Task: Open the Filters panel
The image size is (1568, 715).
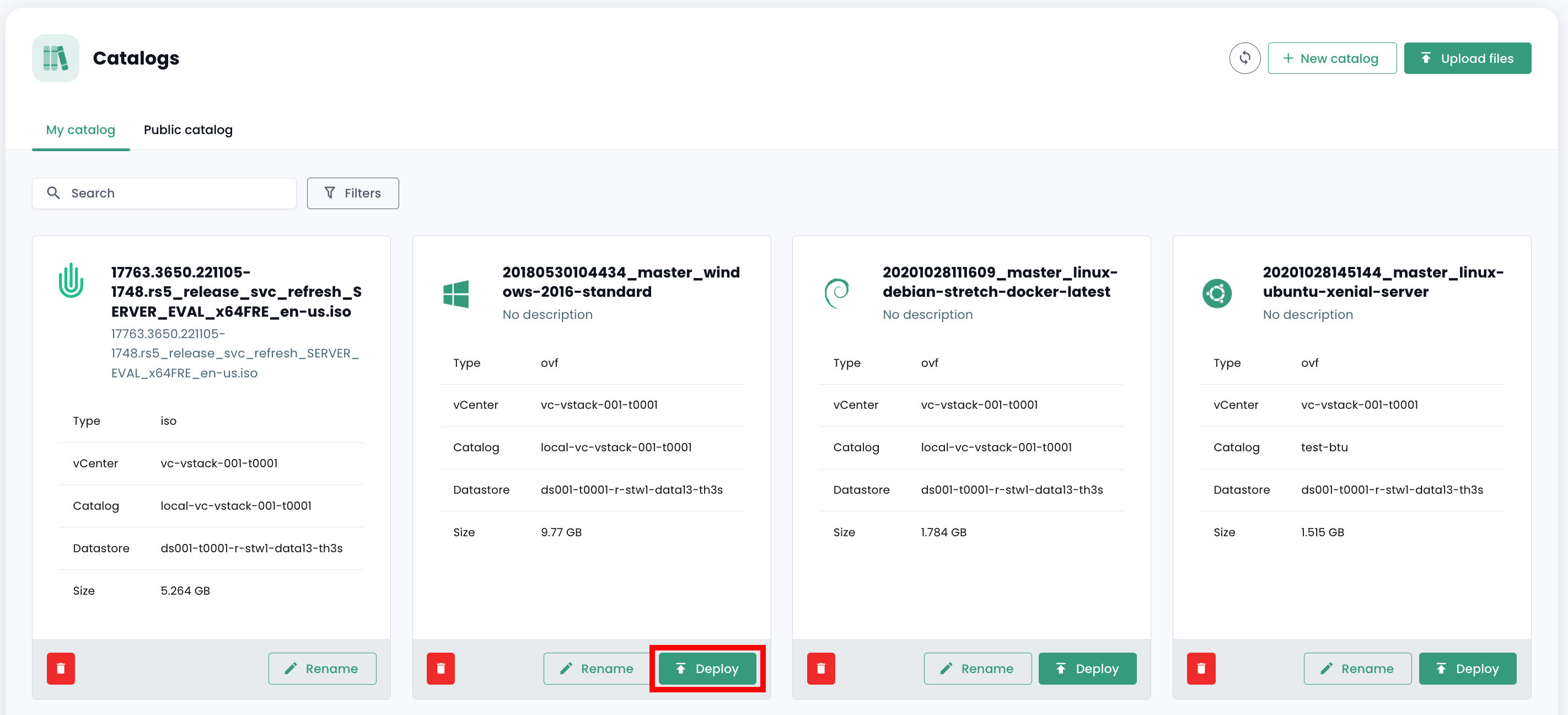Action: 352,193
